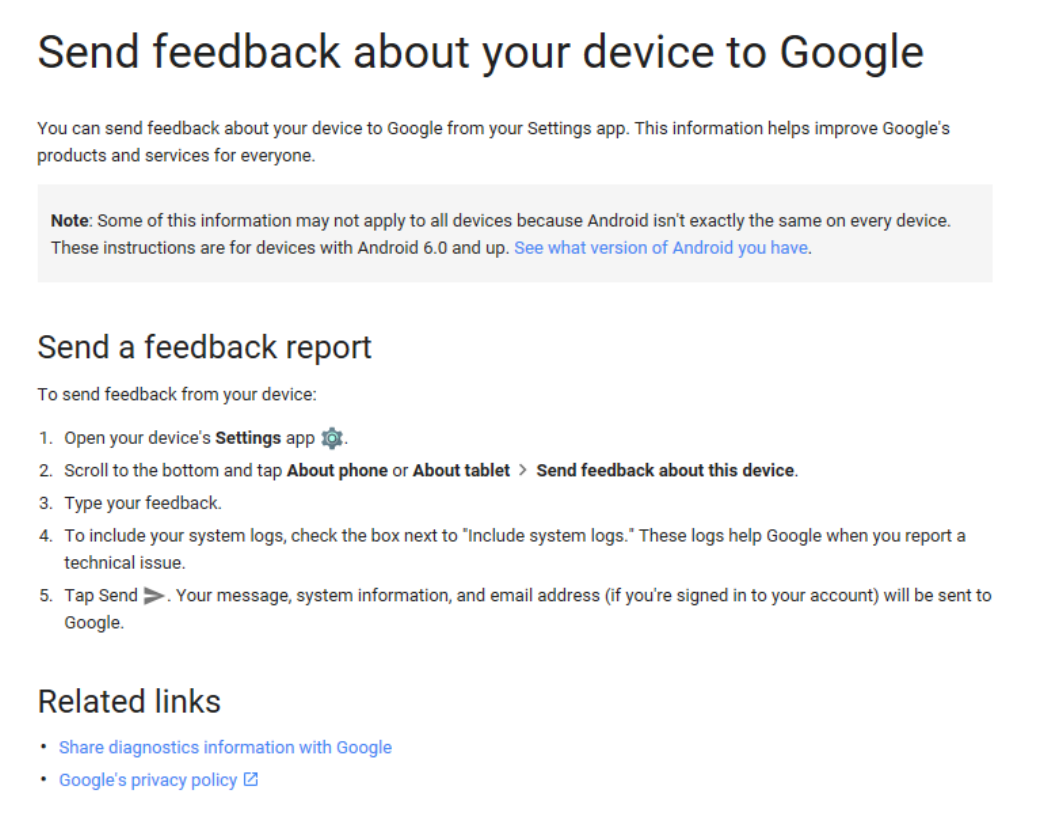The width and height of the screenshot is (1047, 816).
Task: Click the 'To send feedback from your device' line
Action: click(x=177, y=395)
